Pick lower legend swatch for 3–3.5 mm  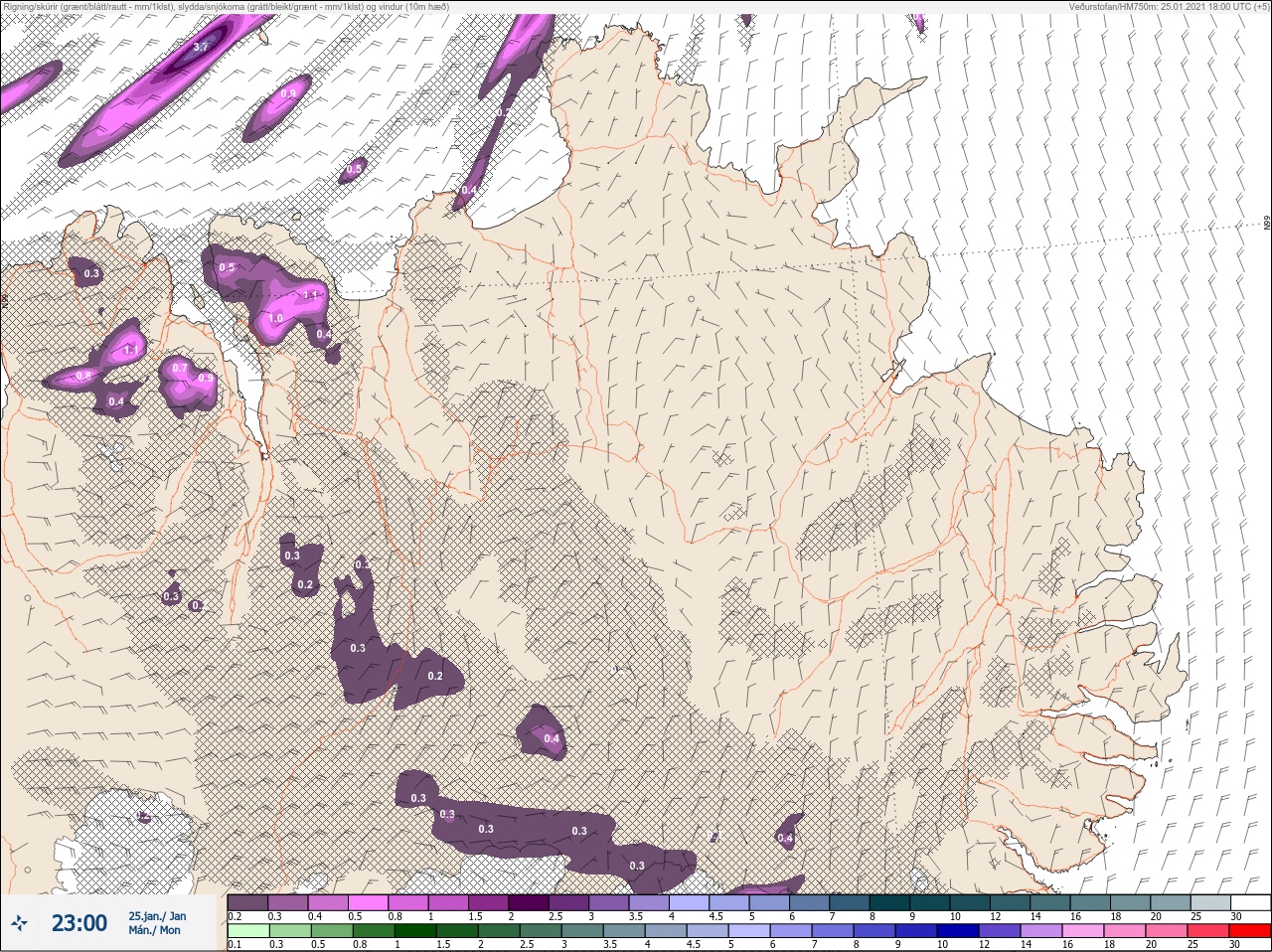tap(584, 931)
